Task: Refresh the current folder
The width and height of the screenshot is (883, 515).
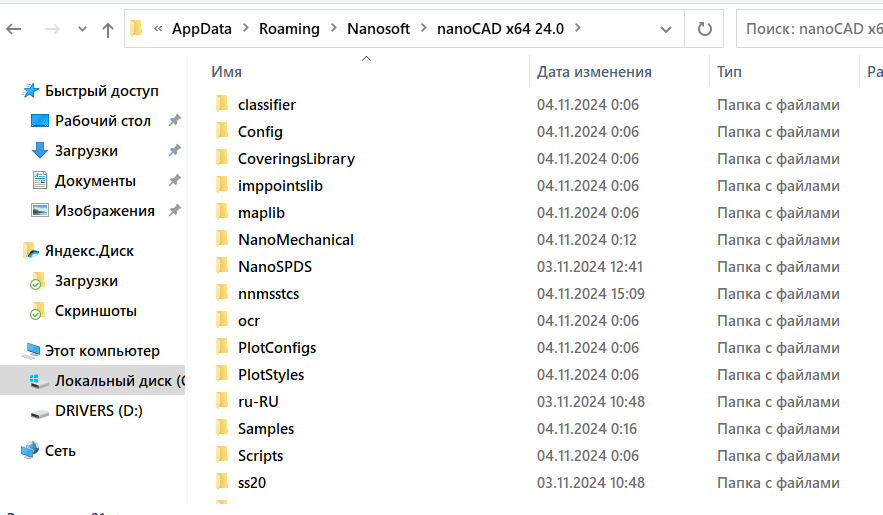Action: pyautogui.click(x=704, y=29)
